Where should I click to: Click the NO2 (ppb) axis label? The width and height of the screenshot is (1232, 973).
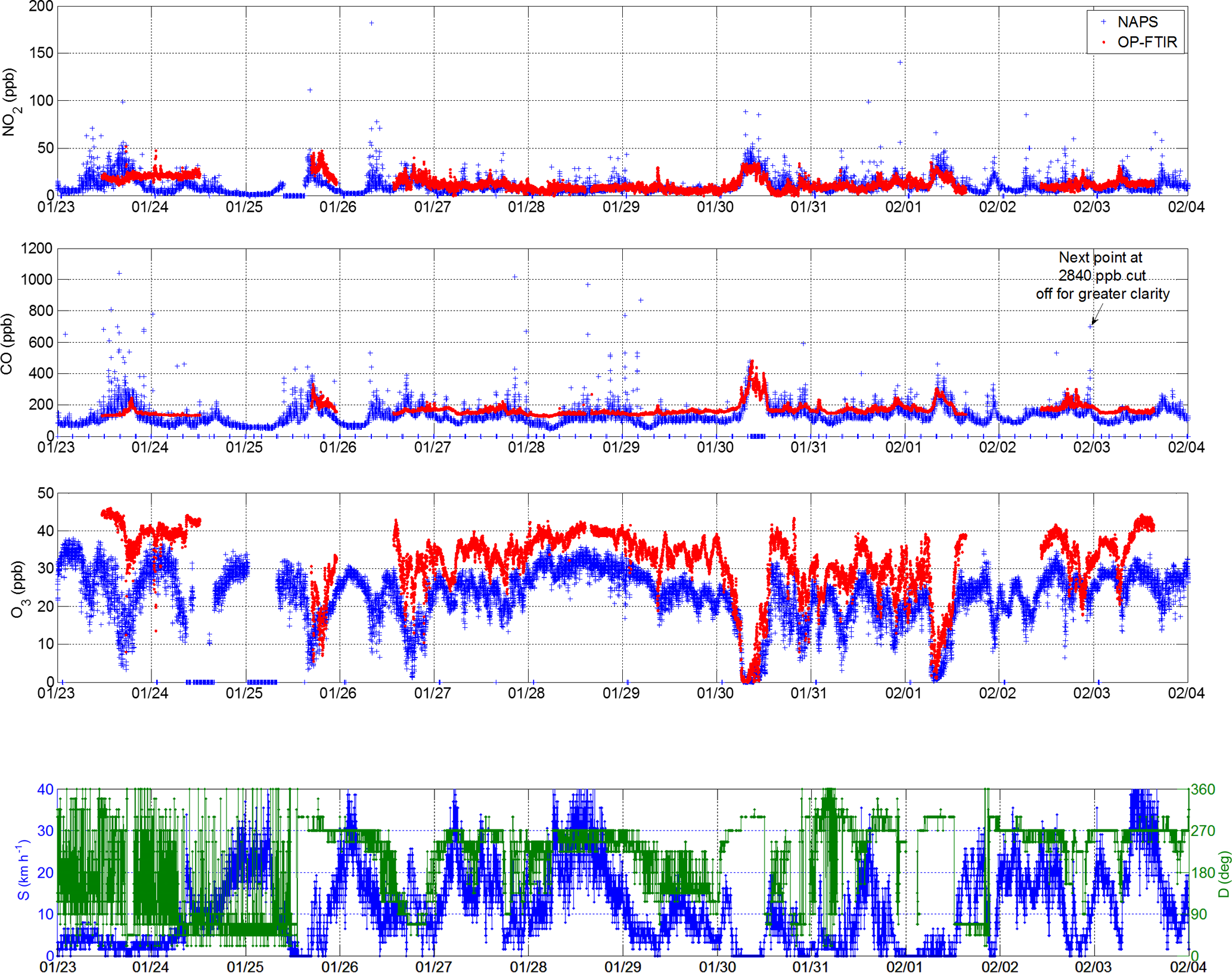click(x=10, y=102)
